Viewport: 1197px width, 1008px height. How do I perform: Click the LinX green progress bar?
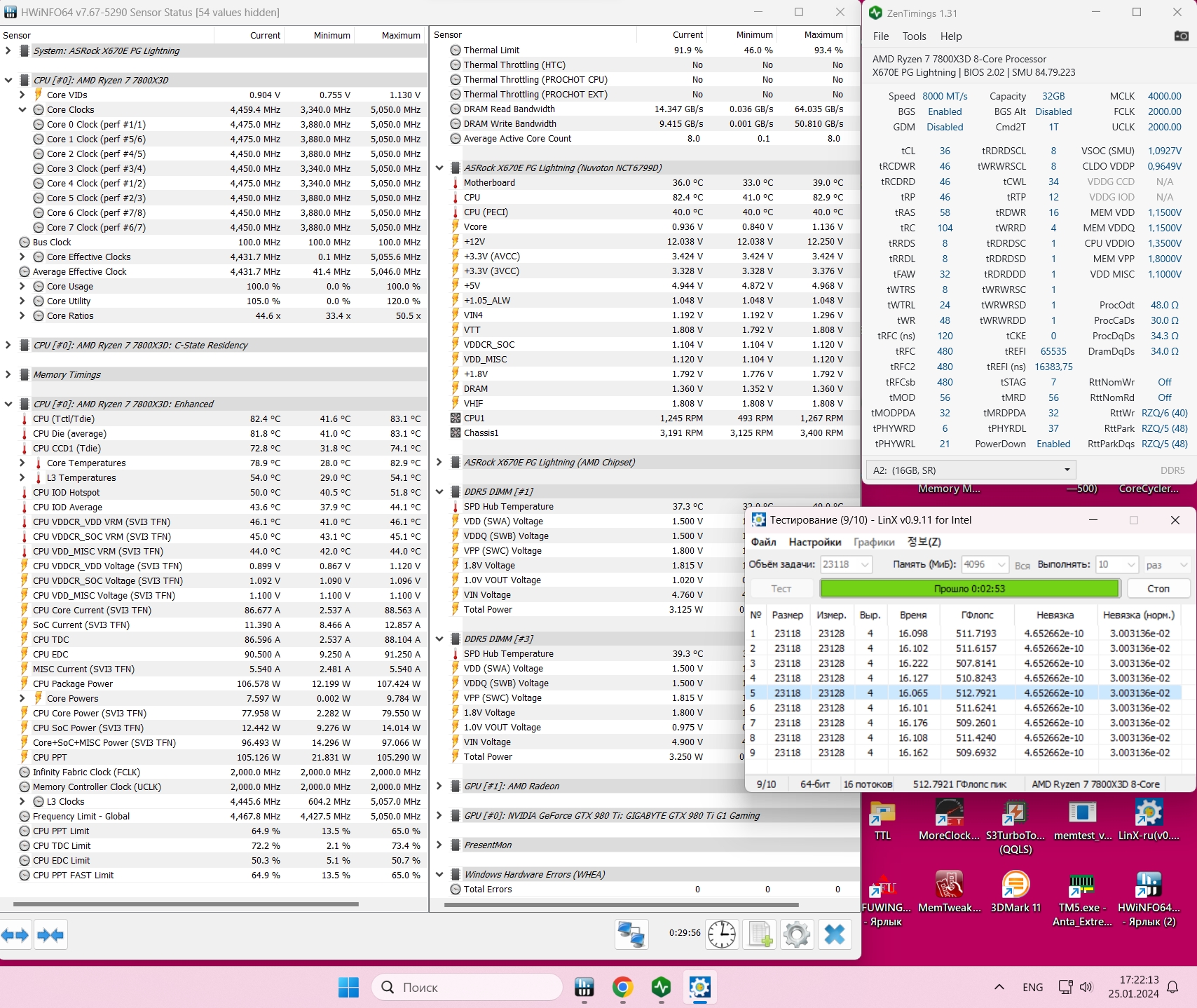(x=970, y=588)
